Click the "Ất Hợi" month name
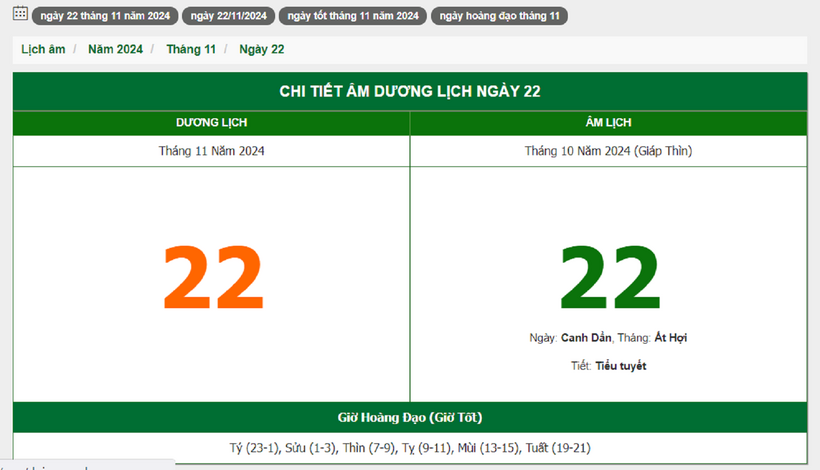Viewport: 820px width, 470px height. pos(670,338)
